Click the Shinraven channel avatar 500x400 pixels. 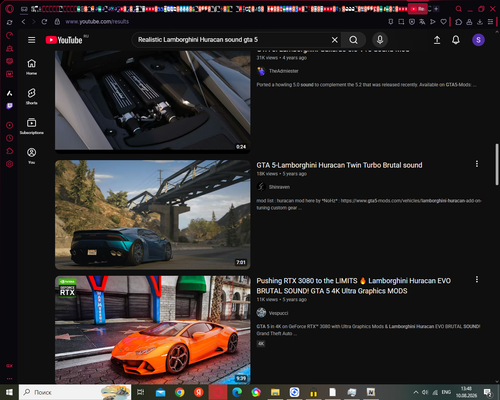pos(261,187)
